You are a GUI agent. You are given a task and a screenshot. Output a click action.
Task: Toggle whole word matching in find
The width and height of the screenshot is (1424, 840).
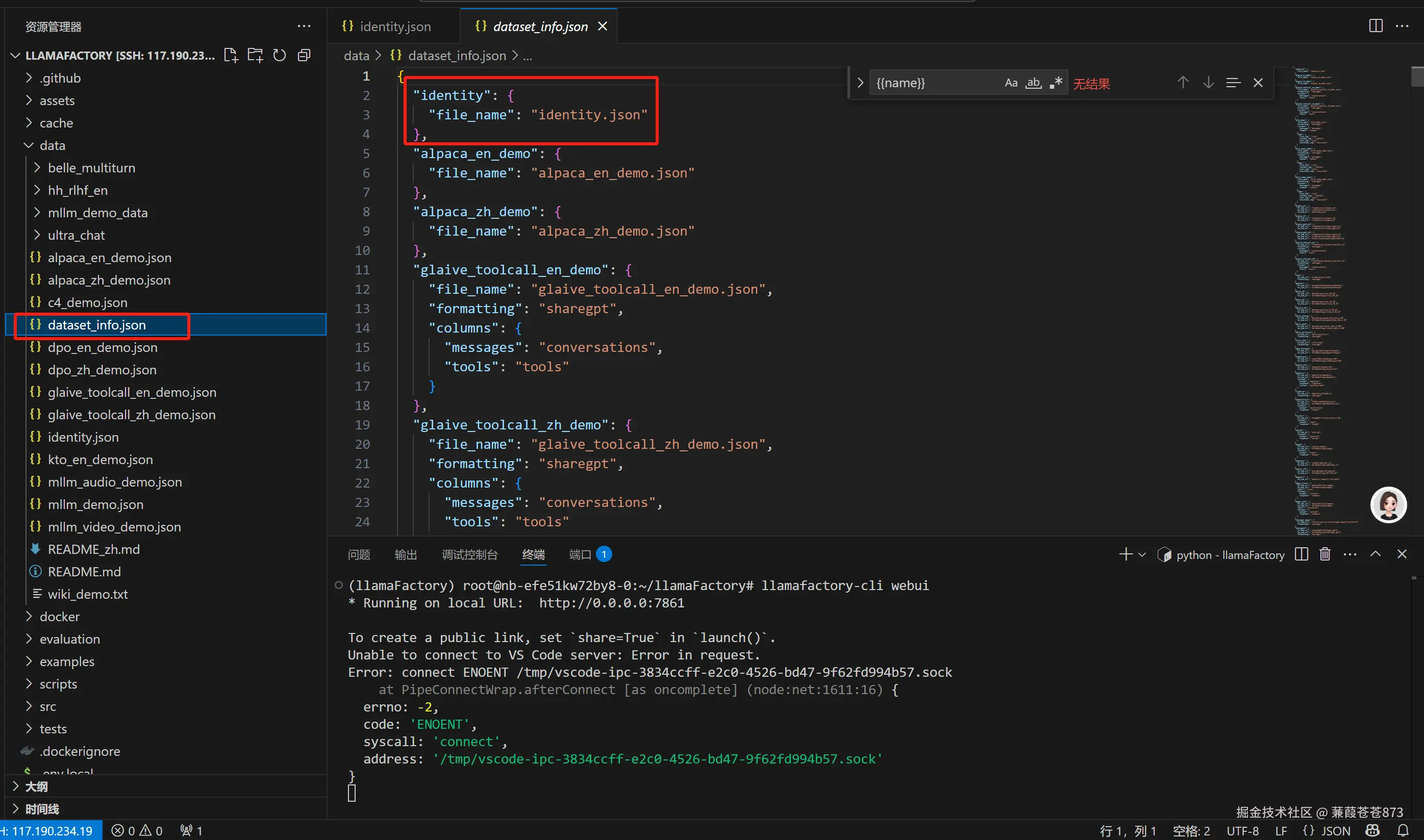tap(1033, 83)
